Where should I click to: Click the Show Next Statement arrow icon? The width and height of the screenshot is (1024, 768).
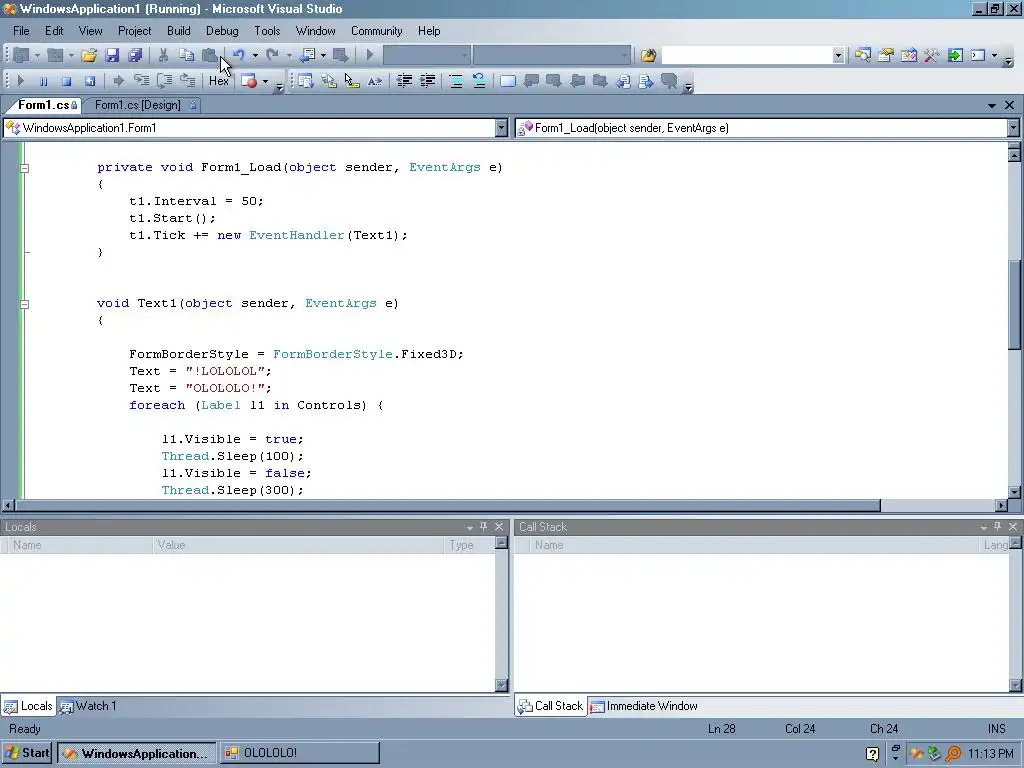pyautogui.click(x=118, y=81)
